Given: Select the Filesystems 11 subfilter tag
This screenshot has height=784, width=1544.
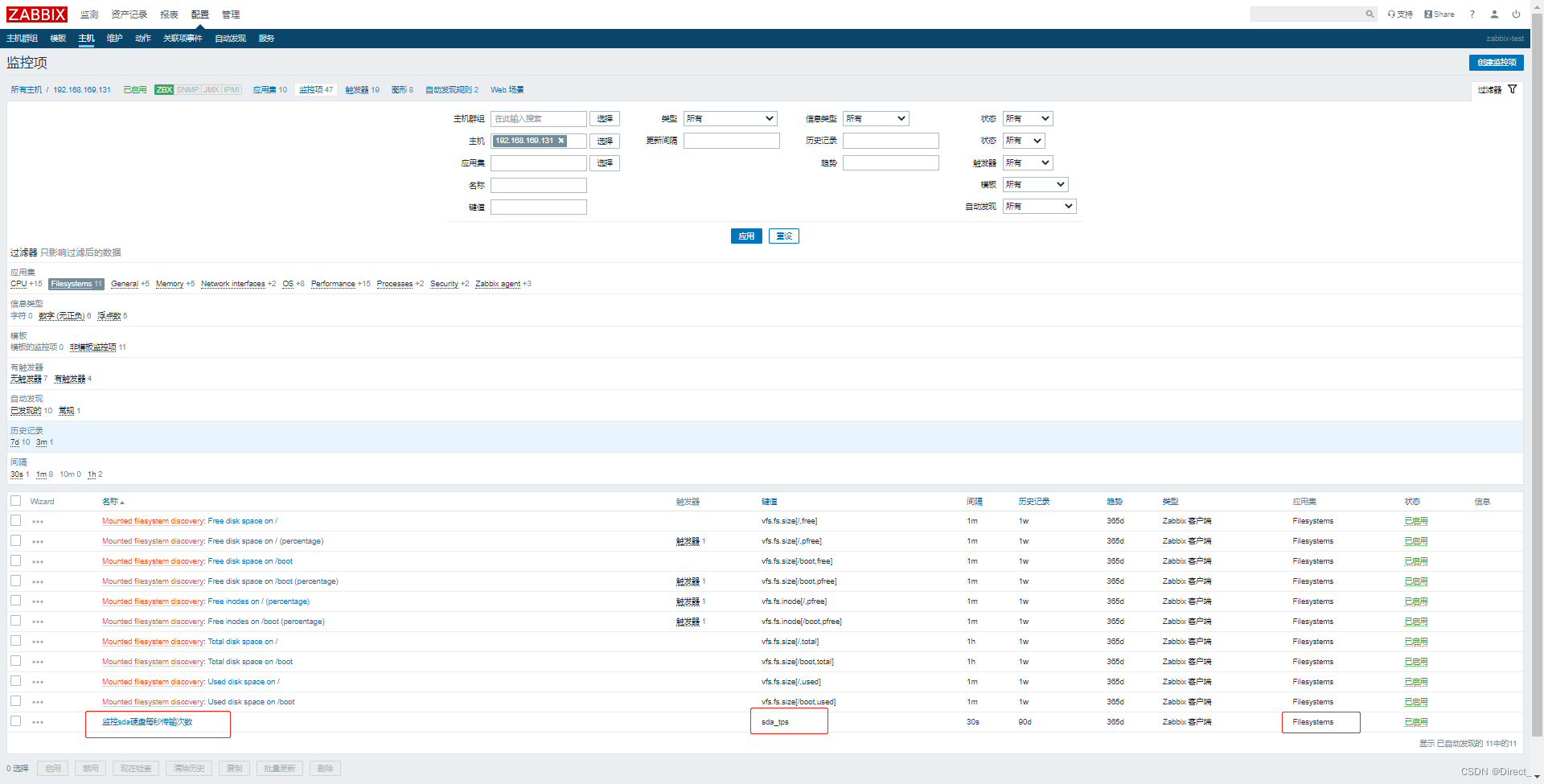Looking at the screenshot, I should point(76,284).
